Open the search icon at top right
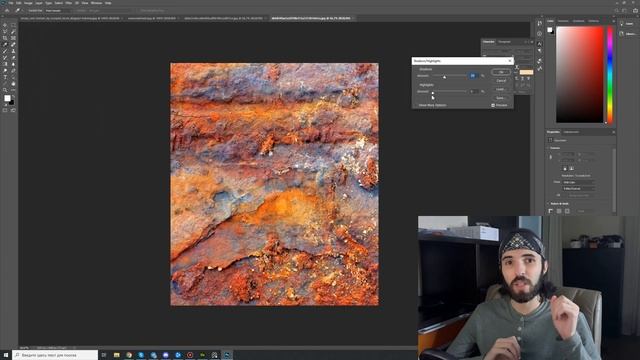This screenshot has height=360, width=640. pyautogui.click(x=616, y=11)
